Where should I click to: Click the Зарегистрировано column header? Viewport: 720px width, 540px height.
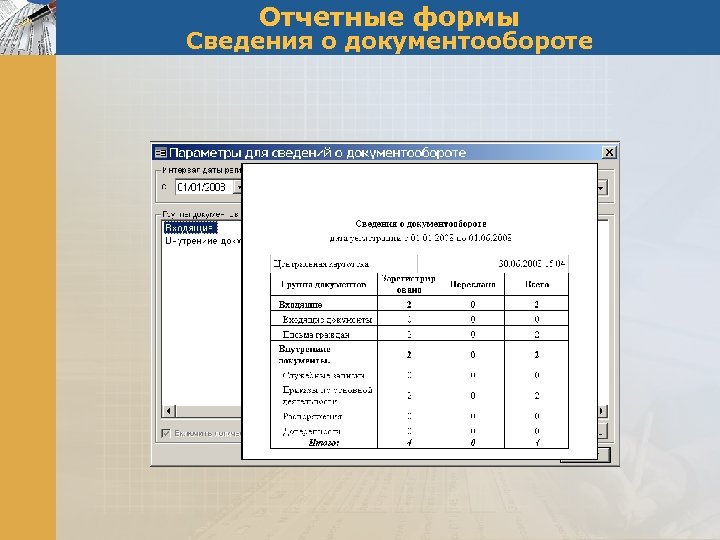click(409, 284)
